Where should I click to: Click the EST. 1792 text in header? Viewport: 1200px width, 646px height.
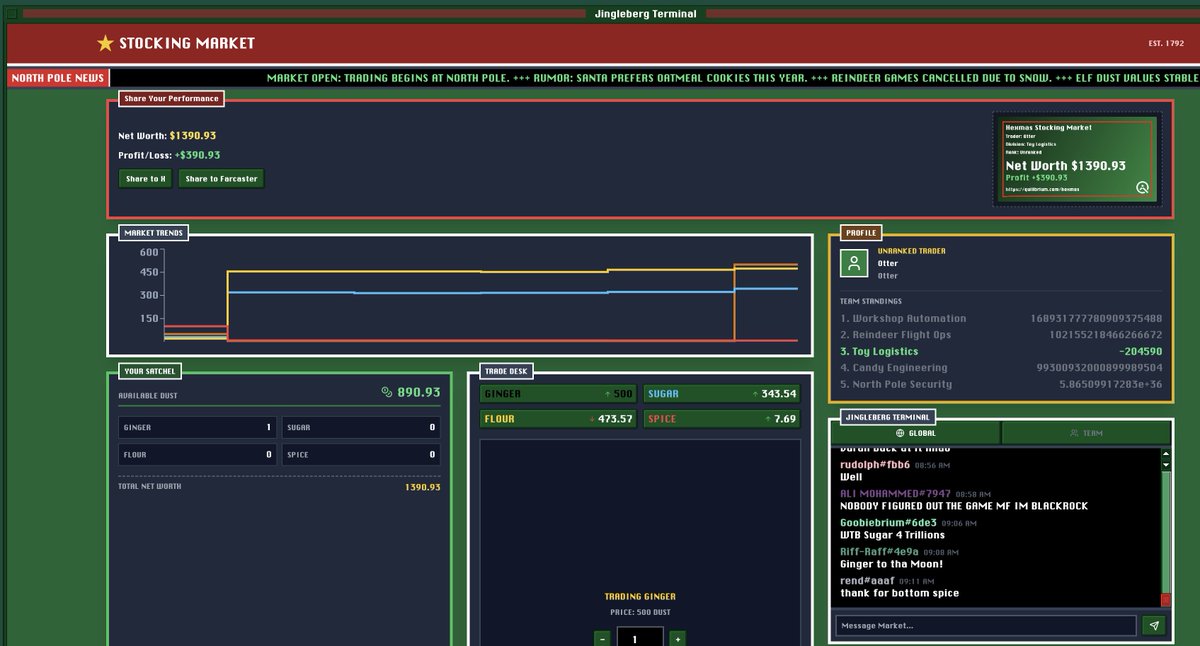pos(1167,43)
